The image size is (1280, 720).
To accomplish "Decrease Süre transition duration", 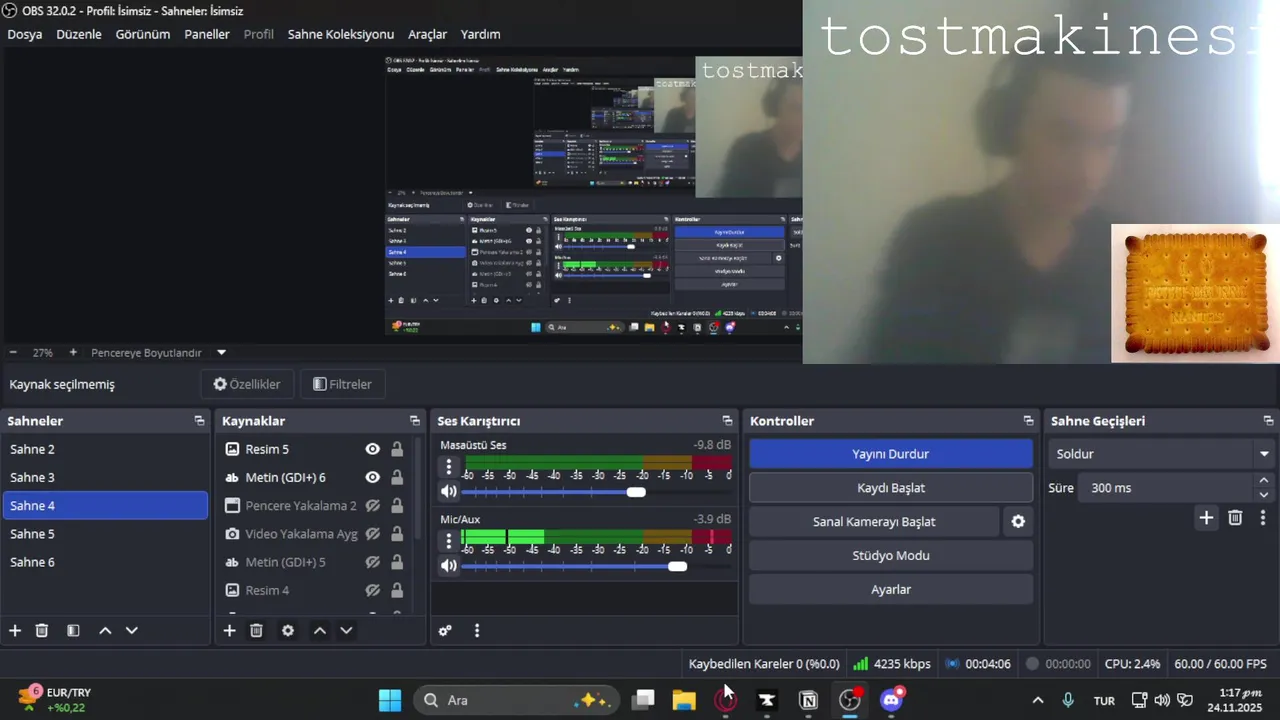I will coord(1264,495).
